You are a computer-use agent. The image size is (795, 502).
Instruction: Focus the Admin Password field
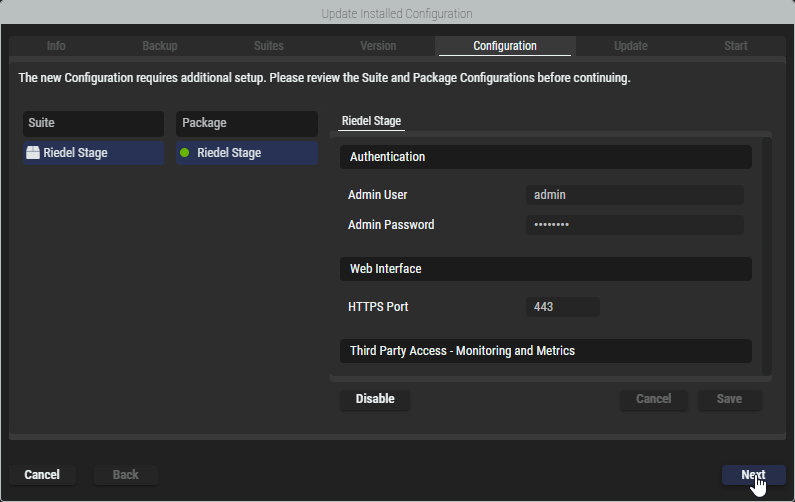[634, 225]
